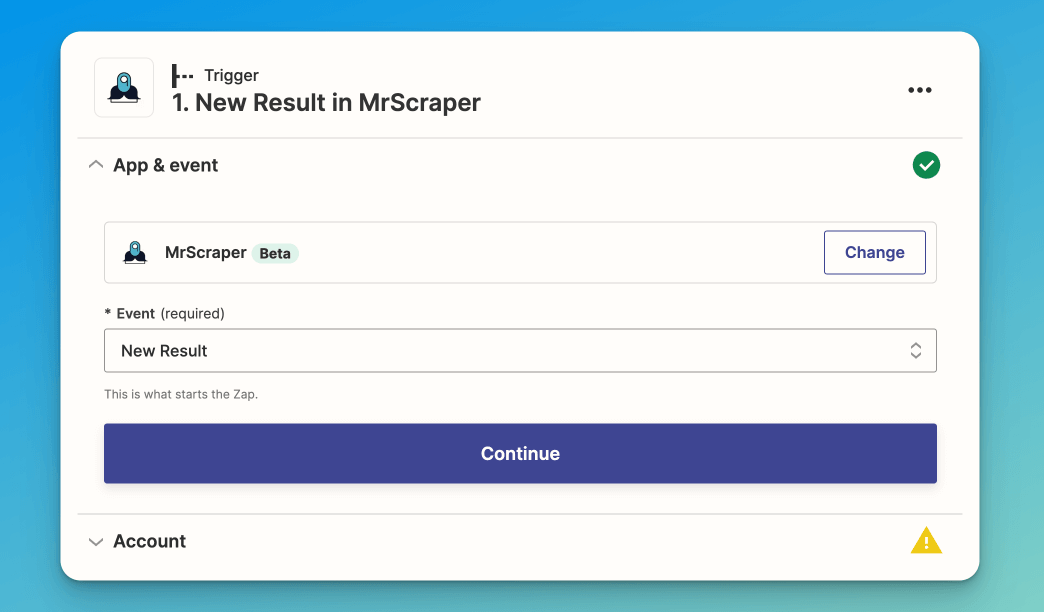Click the MrScraper logo beside the app name
This screenshot has width=1044, height=612.
tap(134, 252)
